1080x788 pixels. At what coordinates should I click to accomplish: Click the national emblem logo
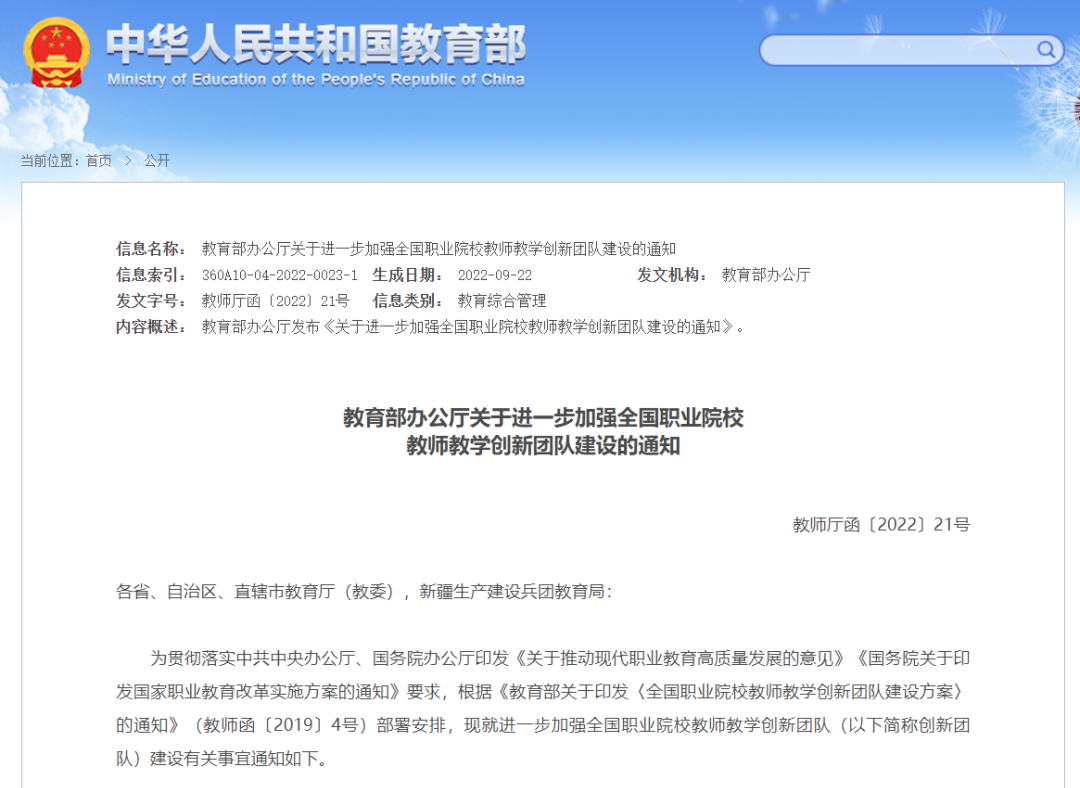(x=56, y=52)
